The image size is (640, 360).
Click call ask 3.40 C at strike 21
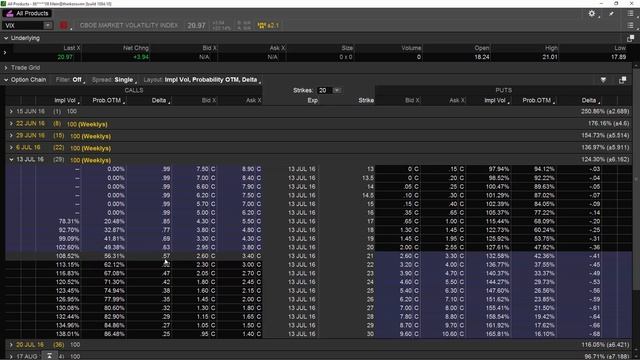coord(251,256)
